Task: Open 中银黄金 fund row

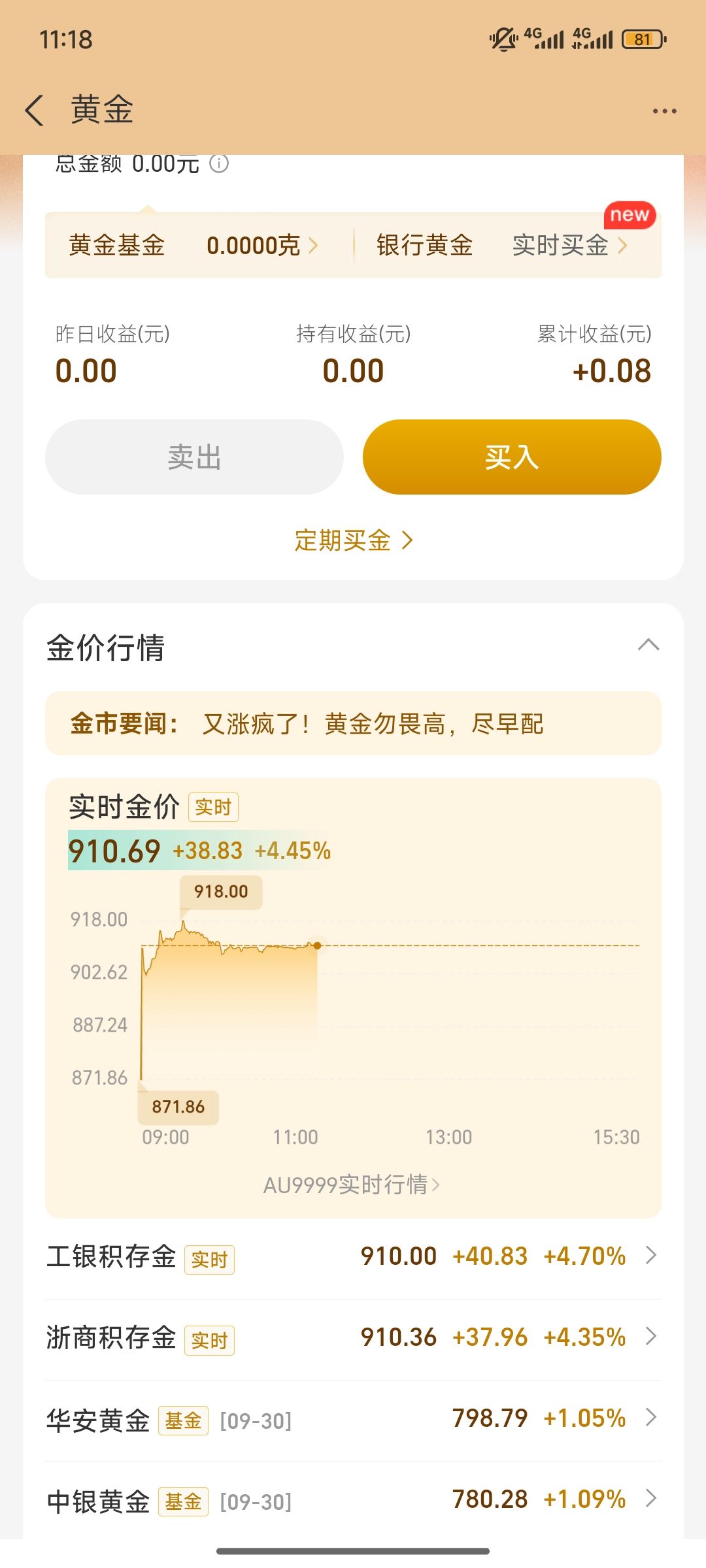Action: 353,1499
